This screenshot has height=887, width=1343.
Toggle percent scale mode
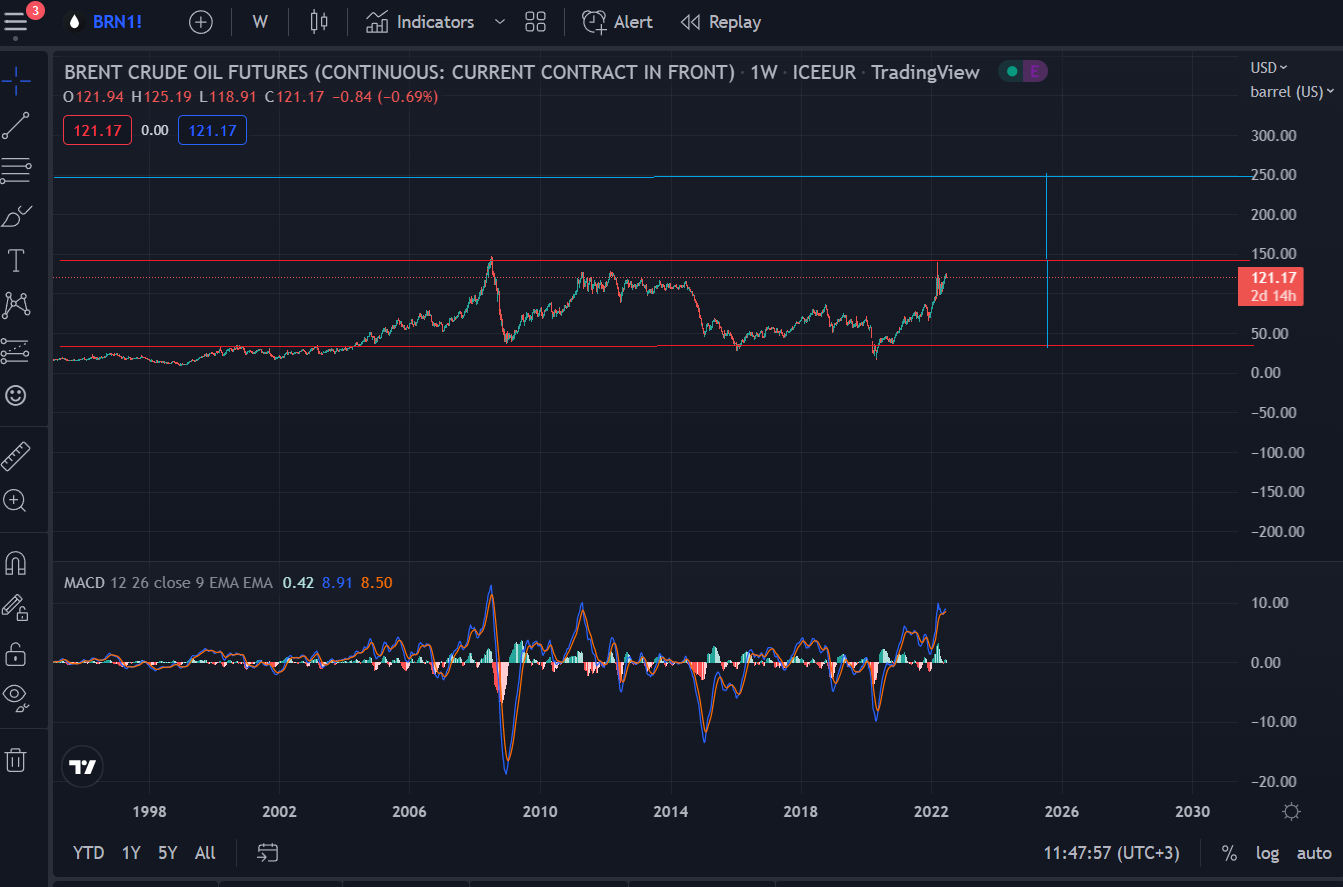tap(1229, 853)
